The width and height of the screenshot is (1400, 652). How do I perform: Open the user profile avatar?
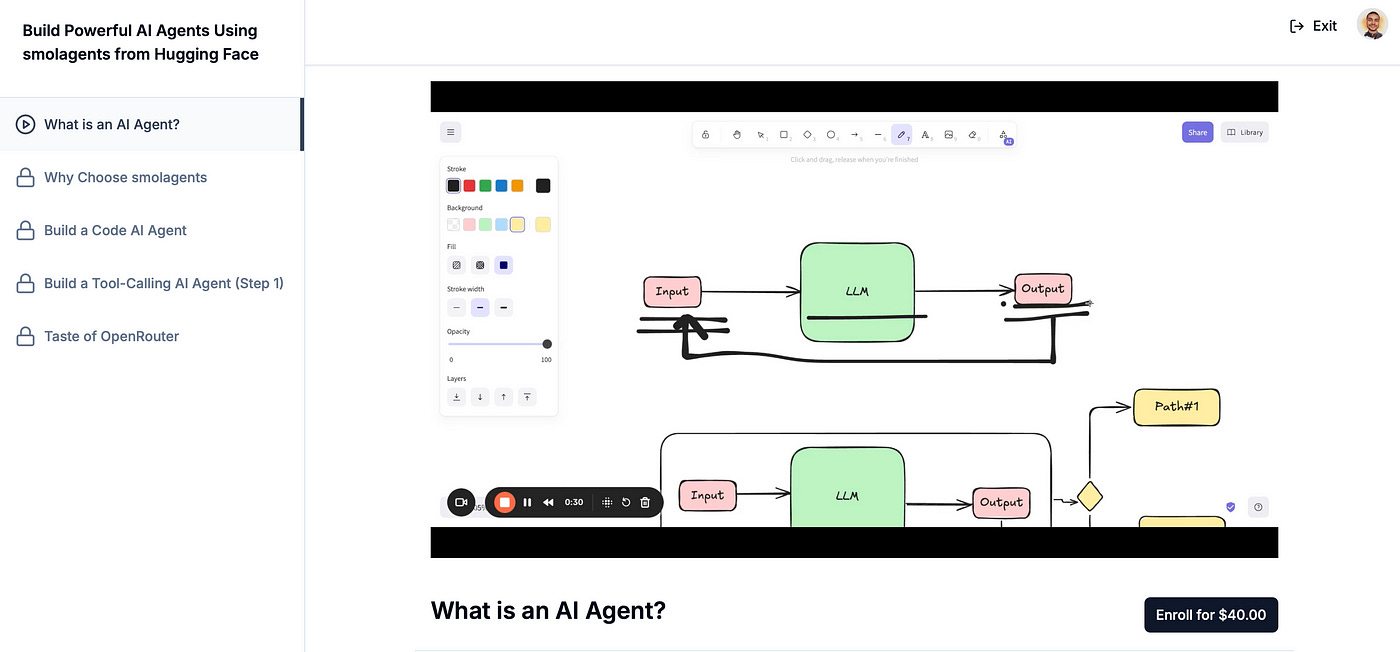pos(1372,24)
